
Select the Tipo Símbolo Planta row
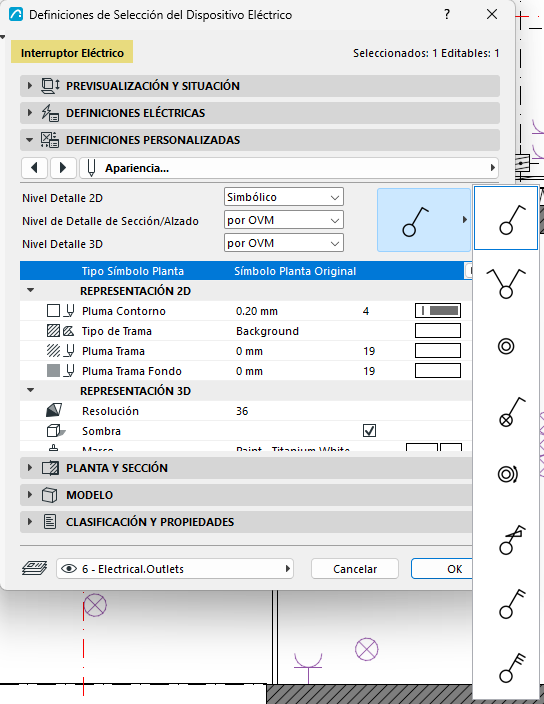click(x=246, y=271)
